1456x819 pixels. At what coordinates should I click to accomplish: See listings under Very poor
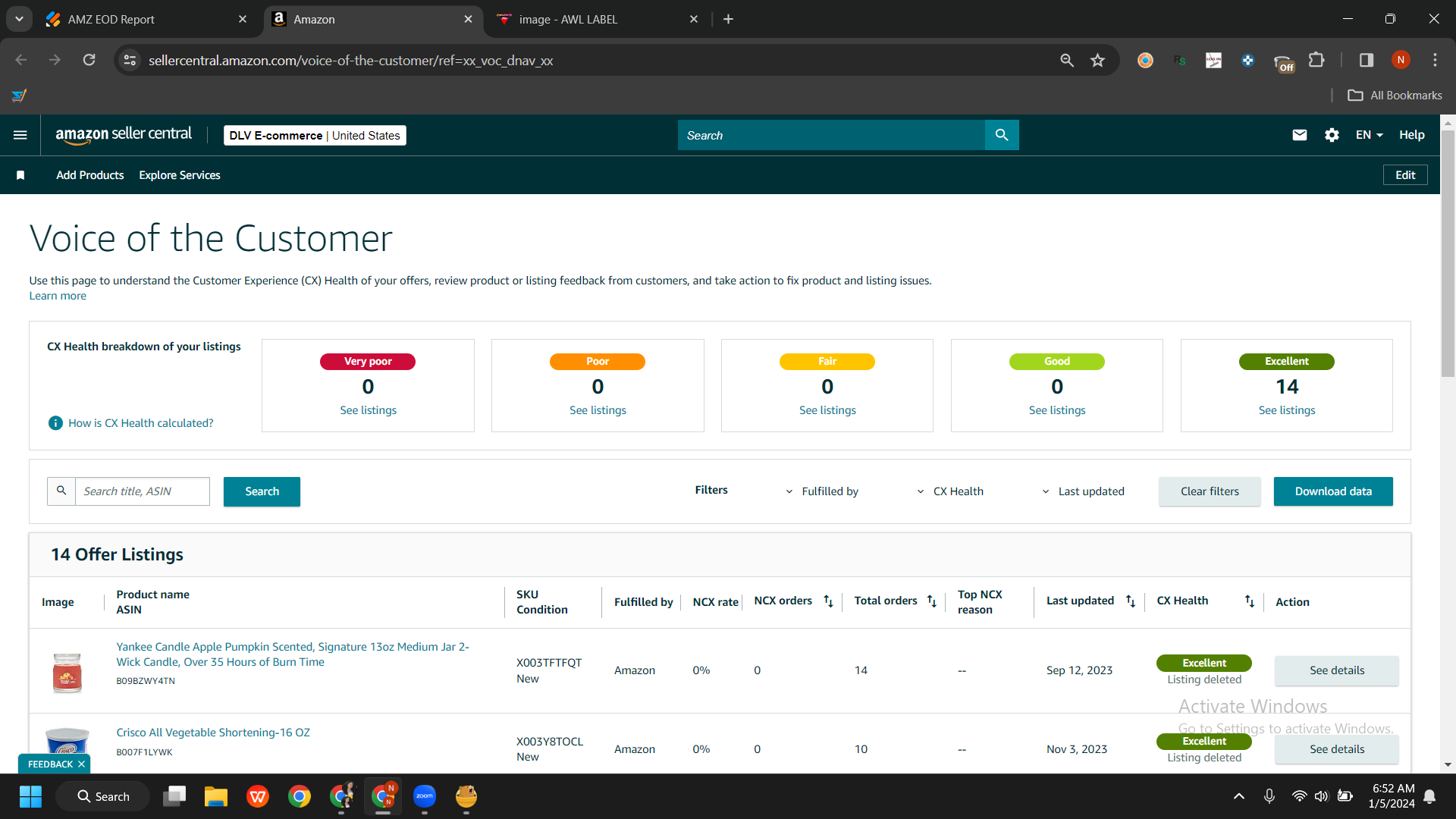(368, 410)
